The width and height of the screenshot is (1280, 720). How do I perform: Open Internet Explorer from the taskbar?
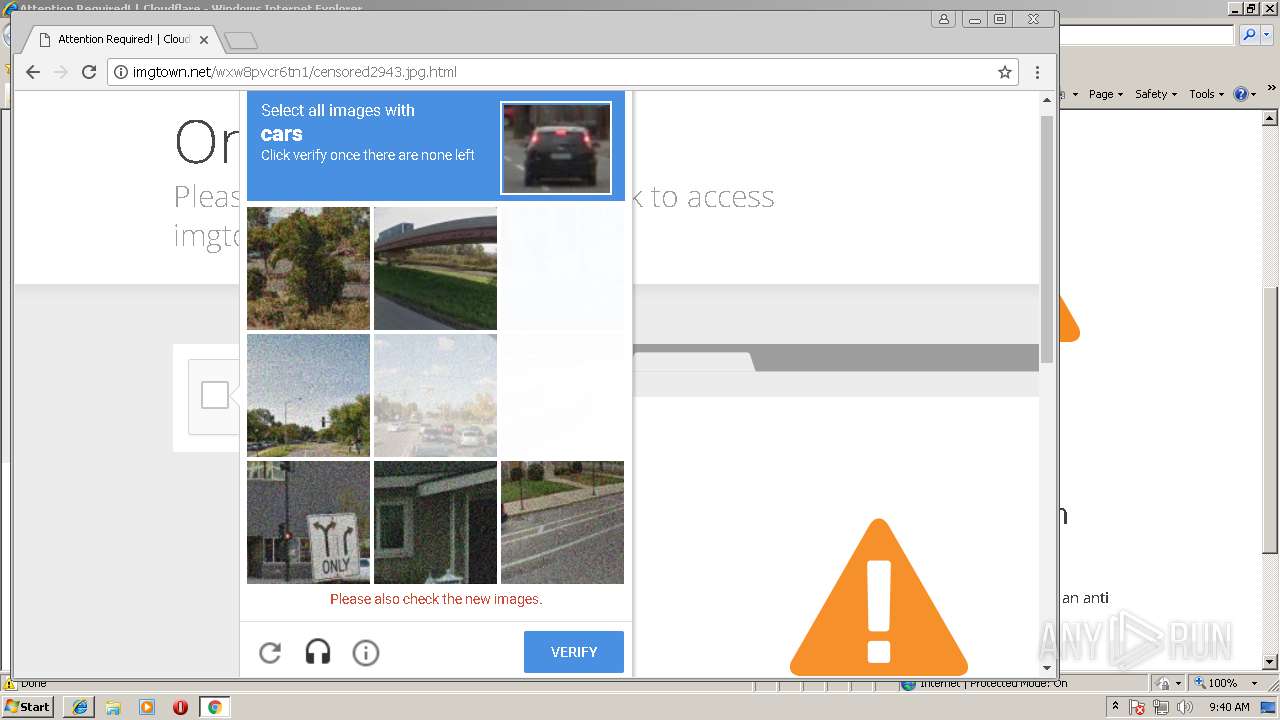click(x=80, y=707)
